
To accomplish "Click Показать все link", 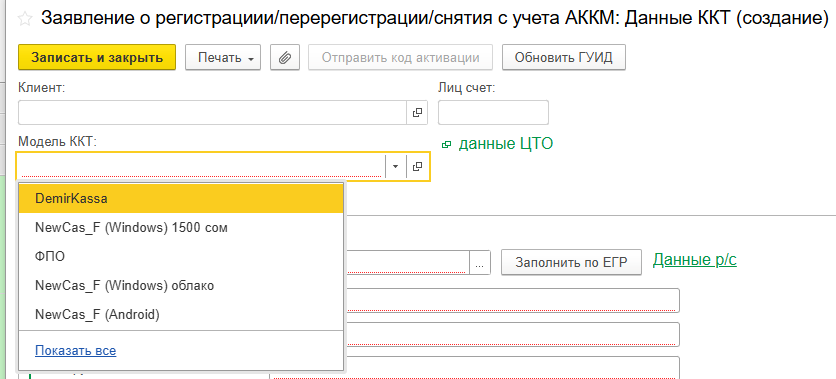I will [x=76, y=350].
